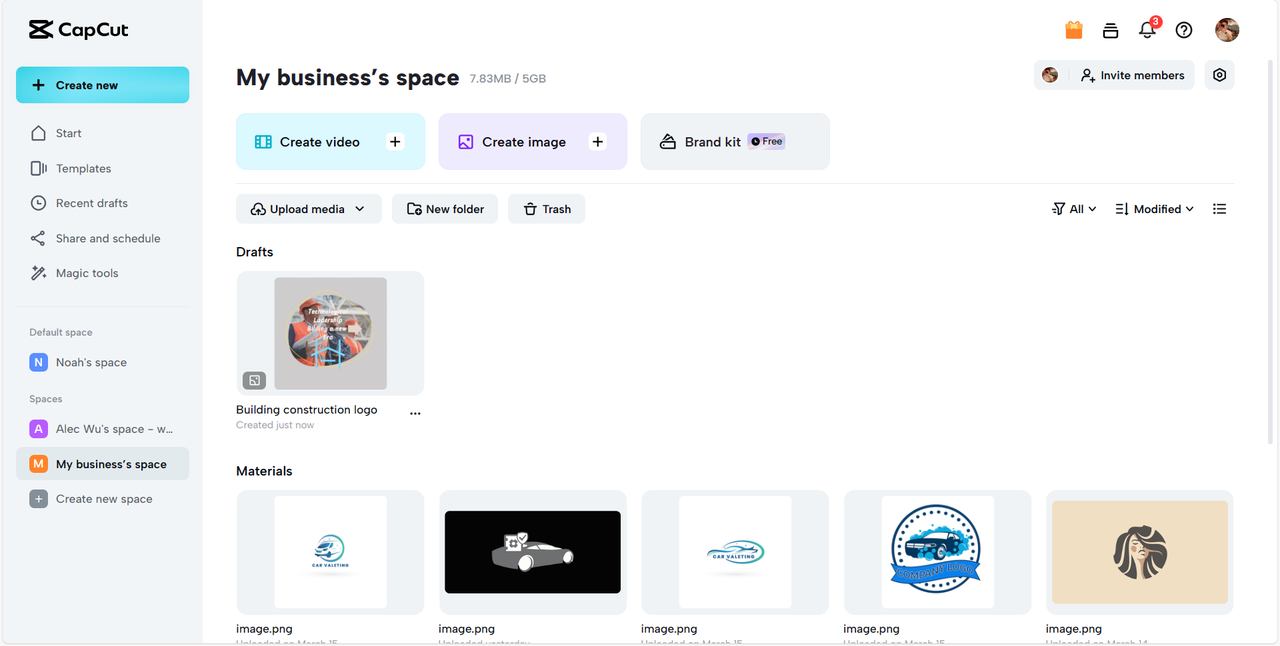The image size is (1280, 646).
Task: Open the Brand kit card
Action: tap(735, 141)
